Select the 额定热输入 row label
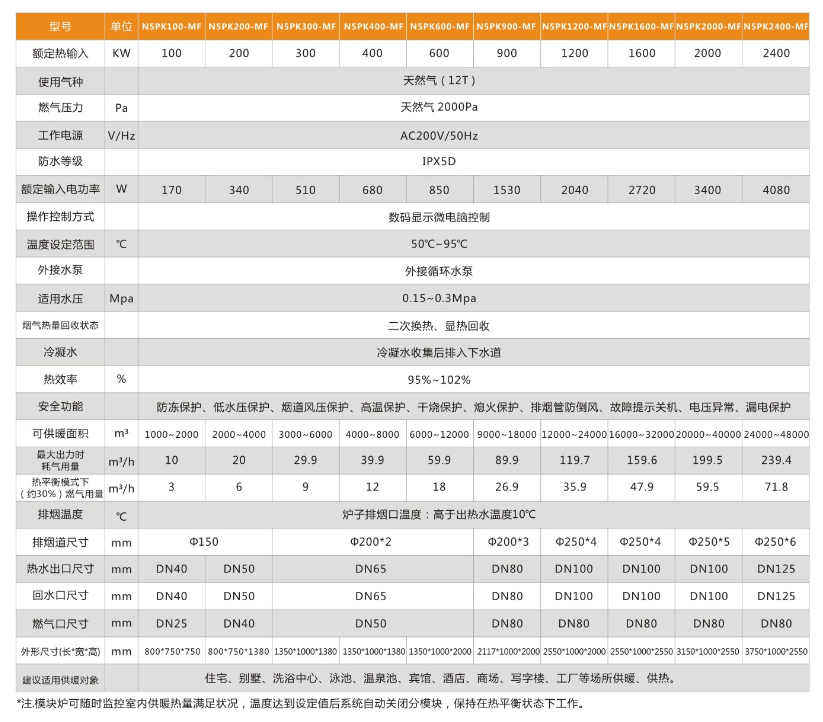 [x=54, y=53]
